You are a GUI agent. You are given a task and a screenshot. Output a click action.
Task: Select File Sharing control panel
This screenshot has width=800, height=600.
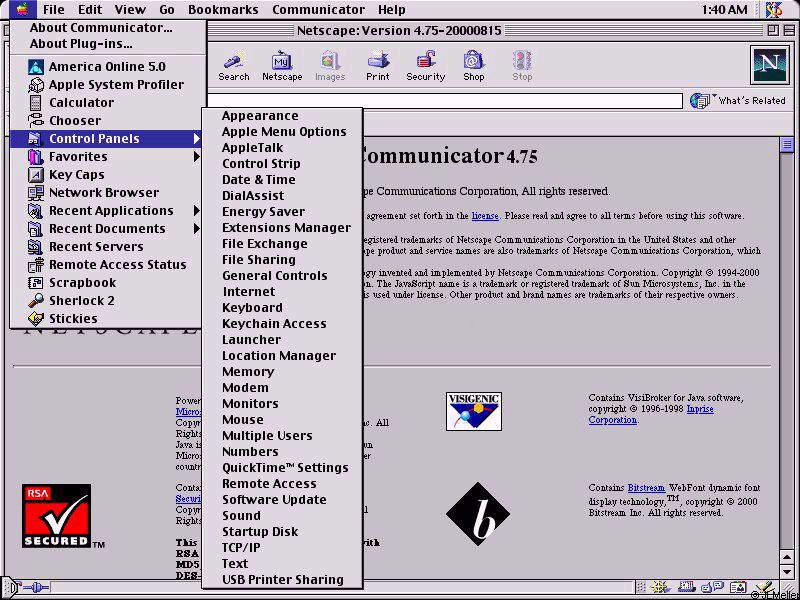(x=282, y=260)
